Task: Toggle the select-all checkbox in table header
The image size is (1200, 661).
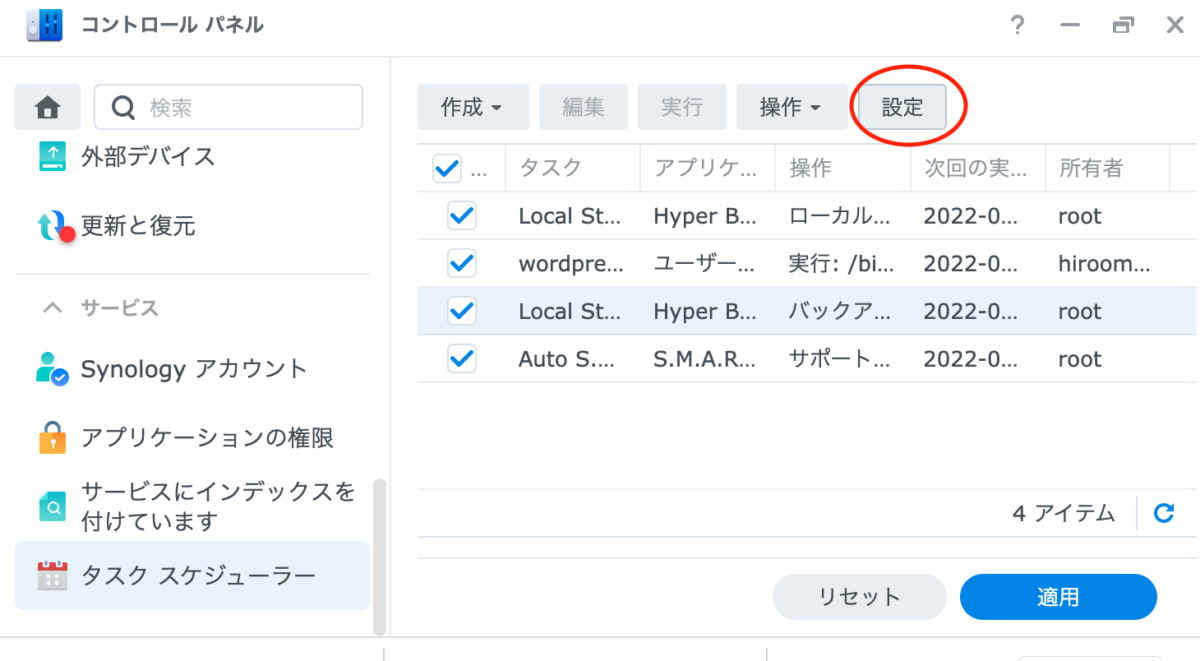Action: click(447, 168)
